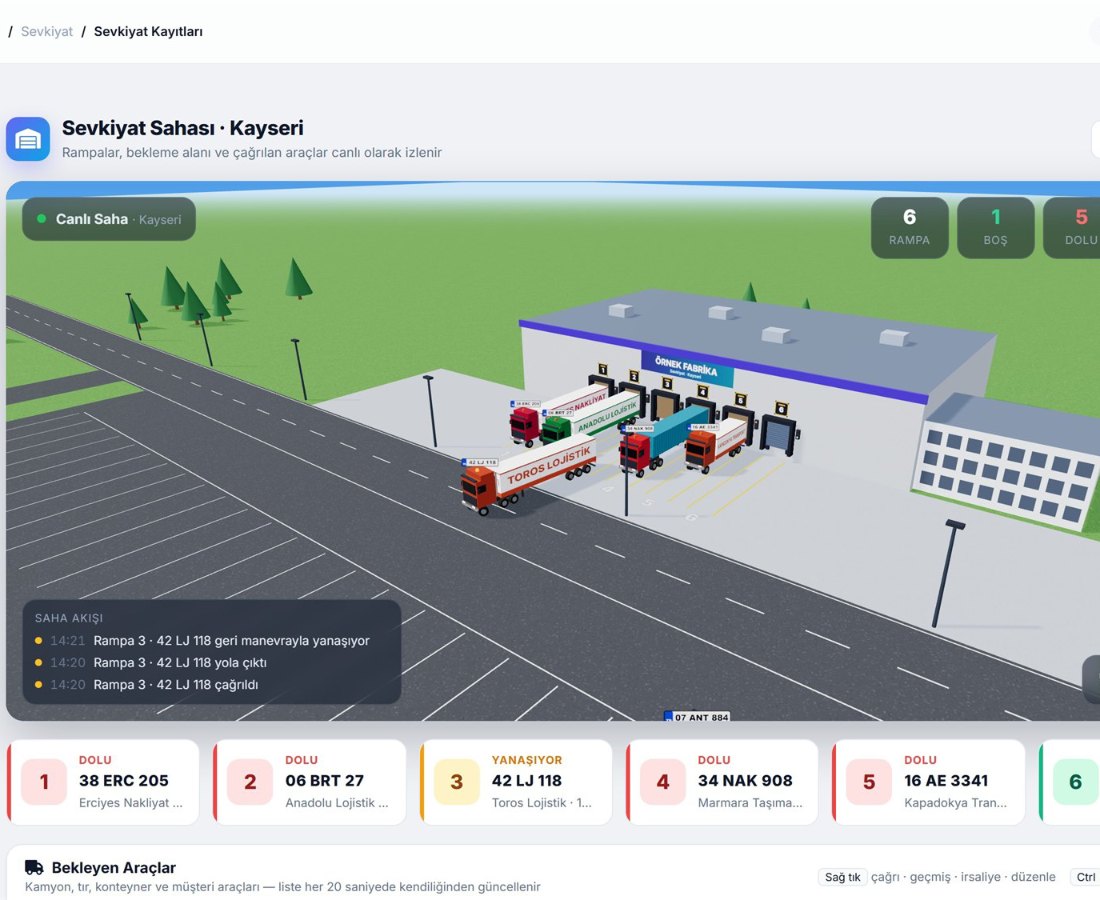This screenshot has height=900, width=1100.
Task: Click the blue warehouse icon beside the page title
Action: pyautogui.click(x=28, y=139)
